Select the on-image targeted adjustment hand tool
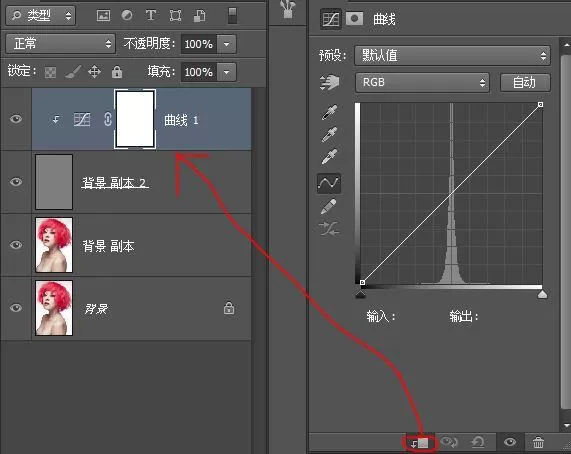571x454 pixels. [329, 82]
